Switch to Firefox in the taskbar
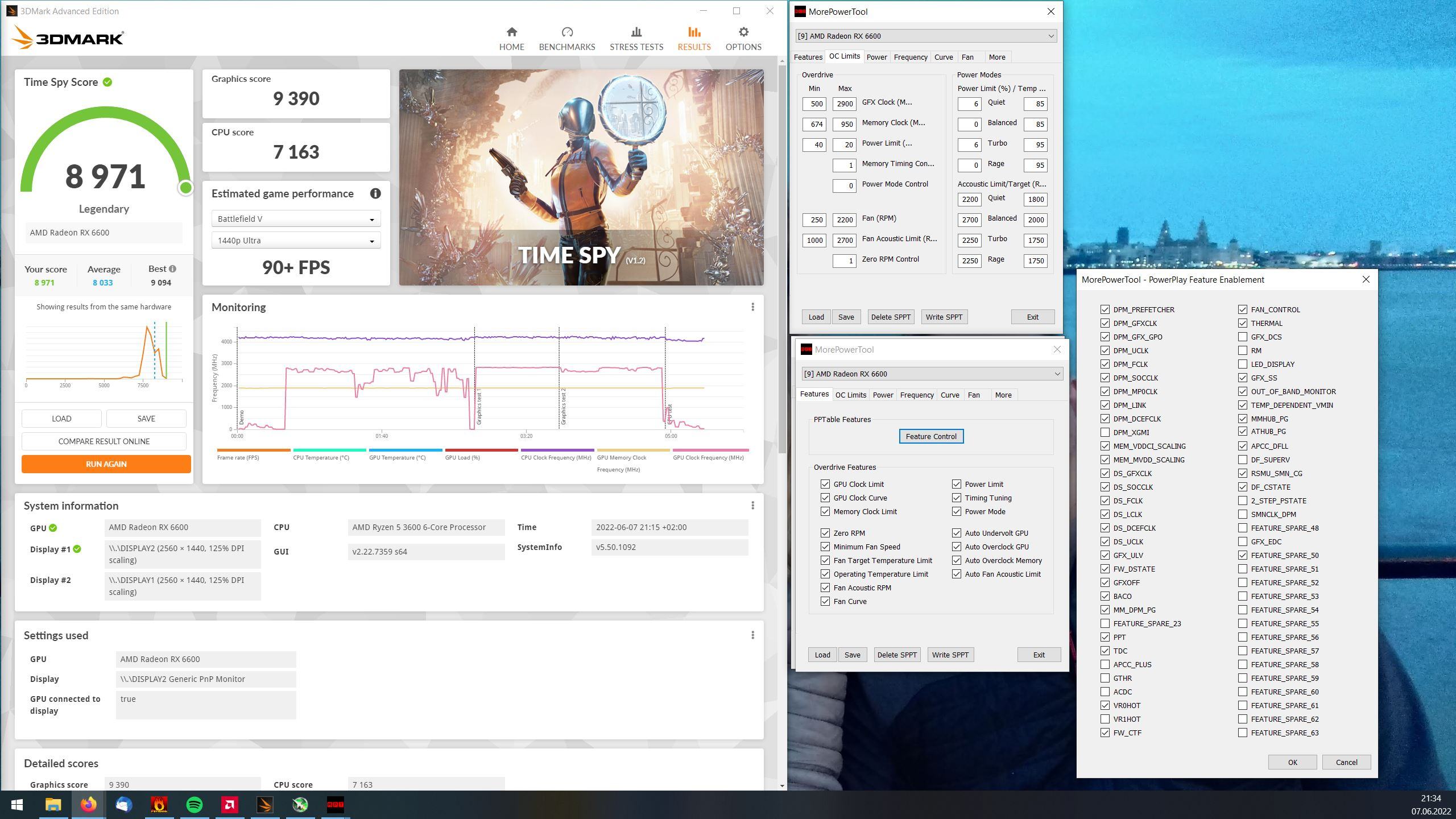Image resolution: width=1456 pixels, height=819 pixels. [x=88, y=805]
